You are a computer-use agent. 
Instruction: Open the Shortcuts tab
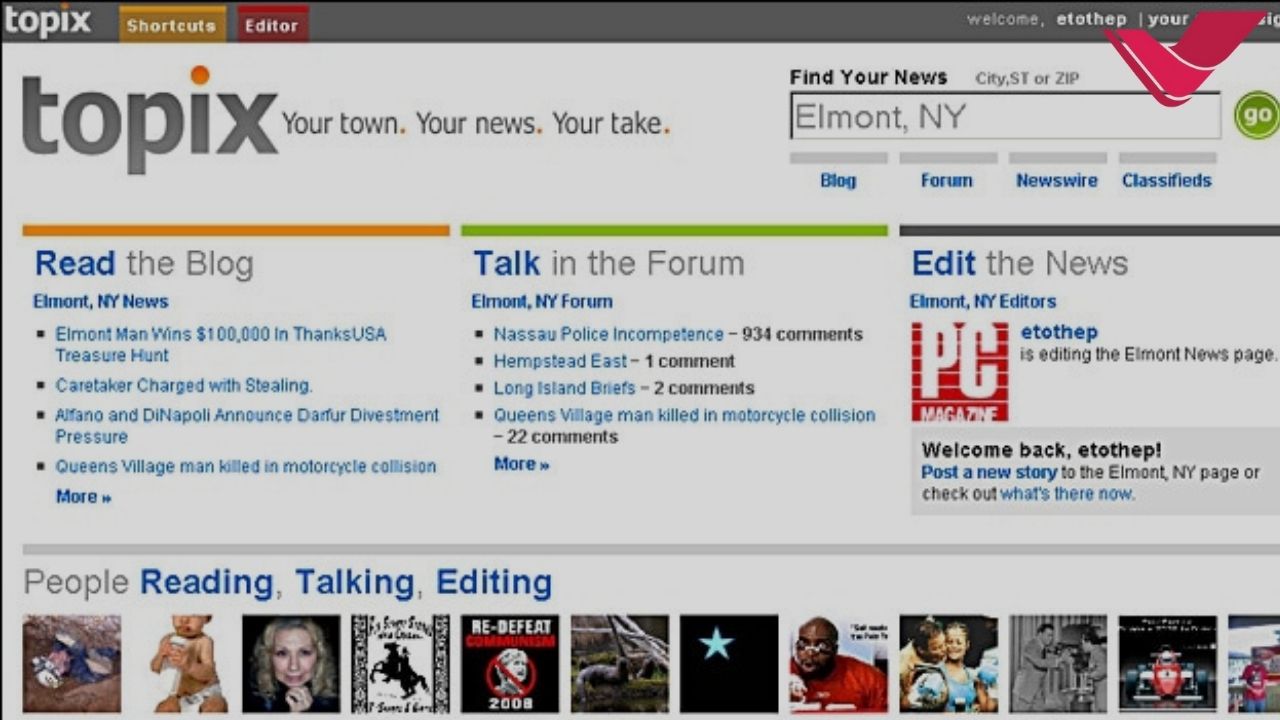[x=172, y=25]
